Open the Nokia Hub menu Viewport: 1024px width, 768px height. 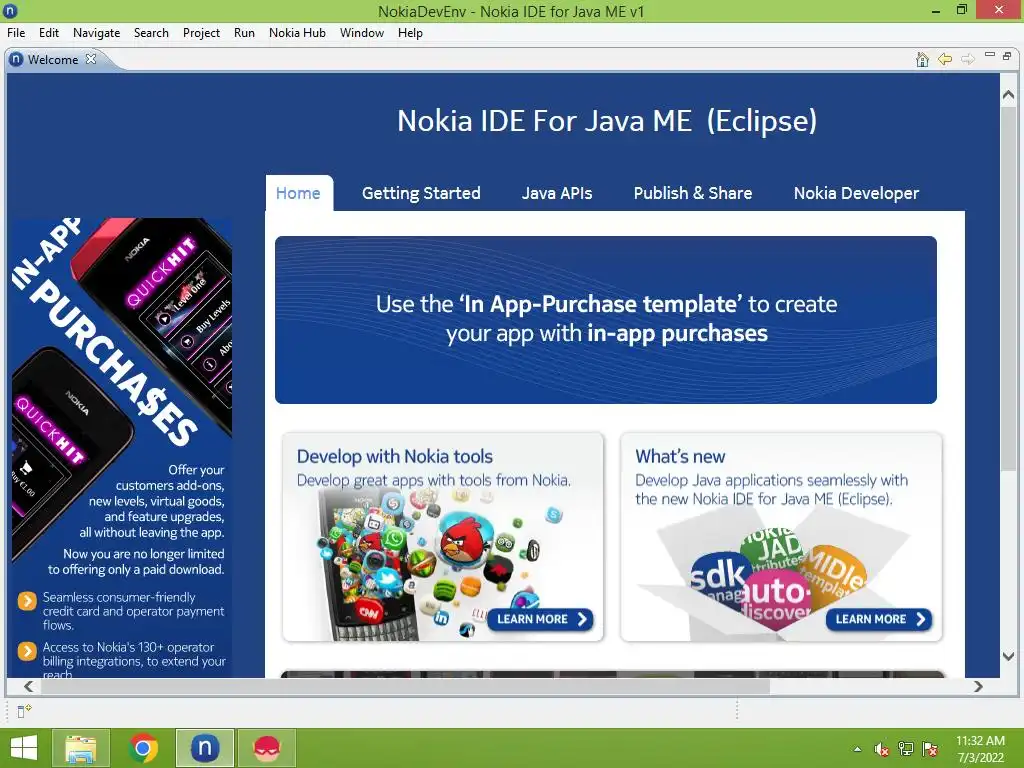click(297, 33)
